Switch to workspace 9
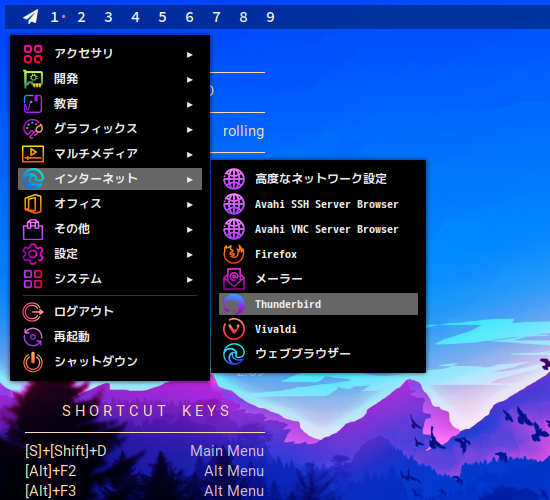 [270, 17]
